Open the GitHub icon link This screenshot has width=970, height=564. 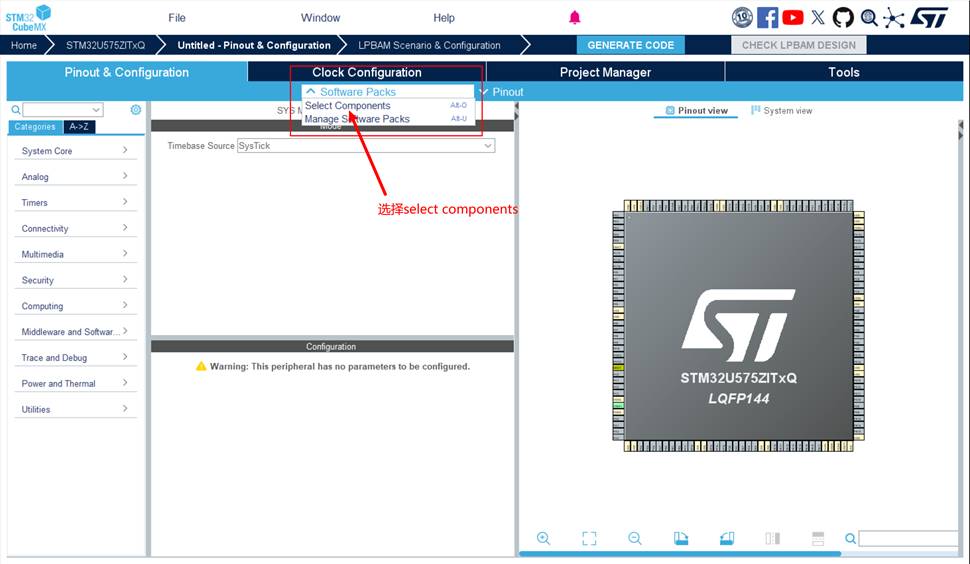[843, 17]
